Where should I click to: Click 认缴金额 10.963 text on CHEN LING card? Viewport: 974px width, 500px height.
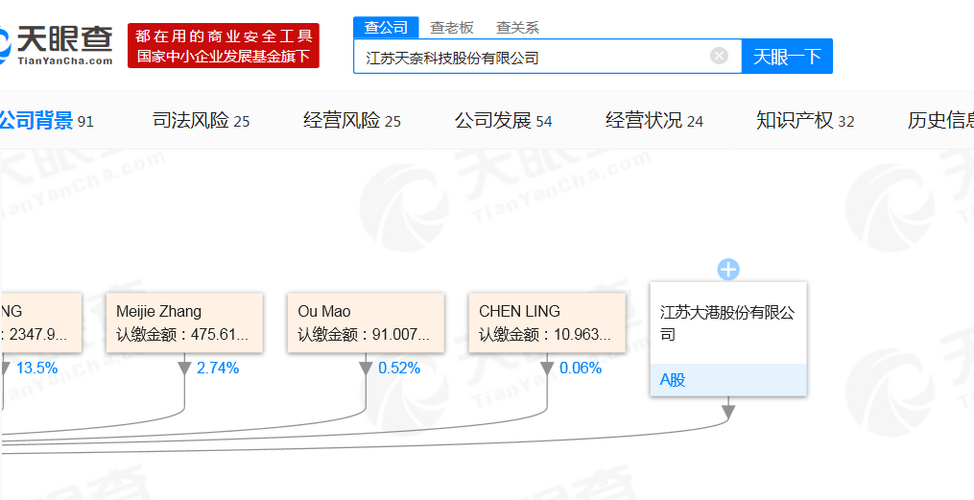coord(545,335)
